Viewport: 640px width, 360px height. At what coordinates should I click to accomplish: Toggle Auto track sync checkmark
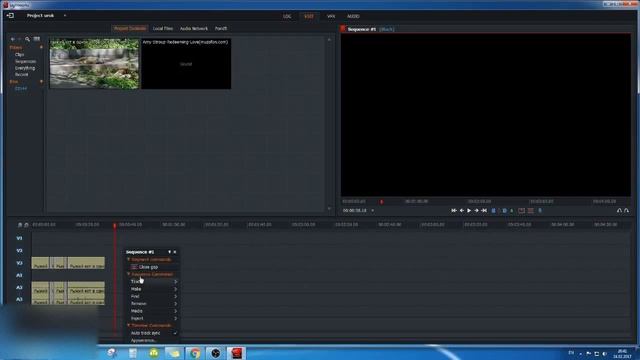point(175,333)
